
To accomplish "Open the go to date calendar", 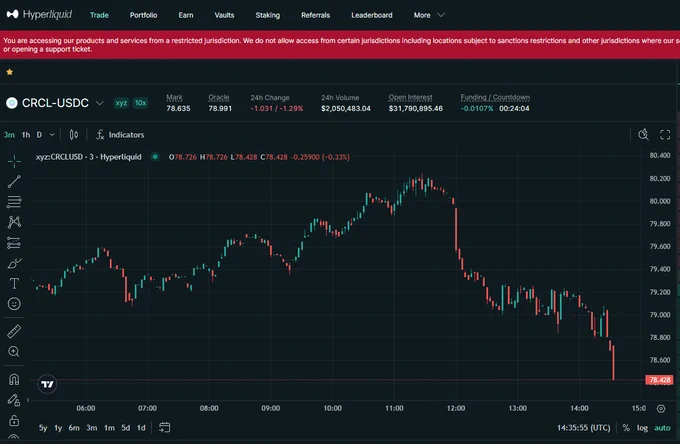I will click(164, 428).
